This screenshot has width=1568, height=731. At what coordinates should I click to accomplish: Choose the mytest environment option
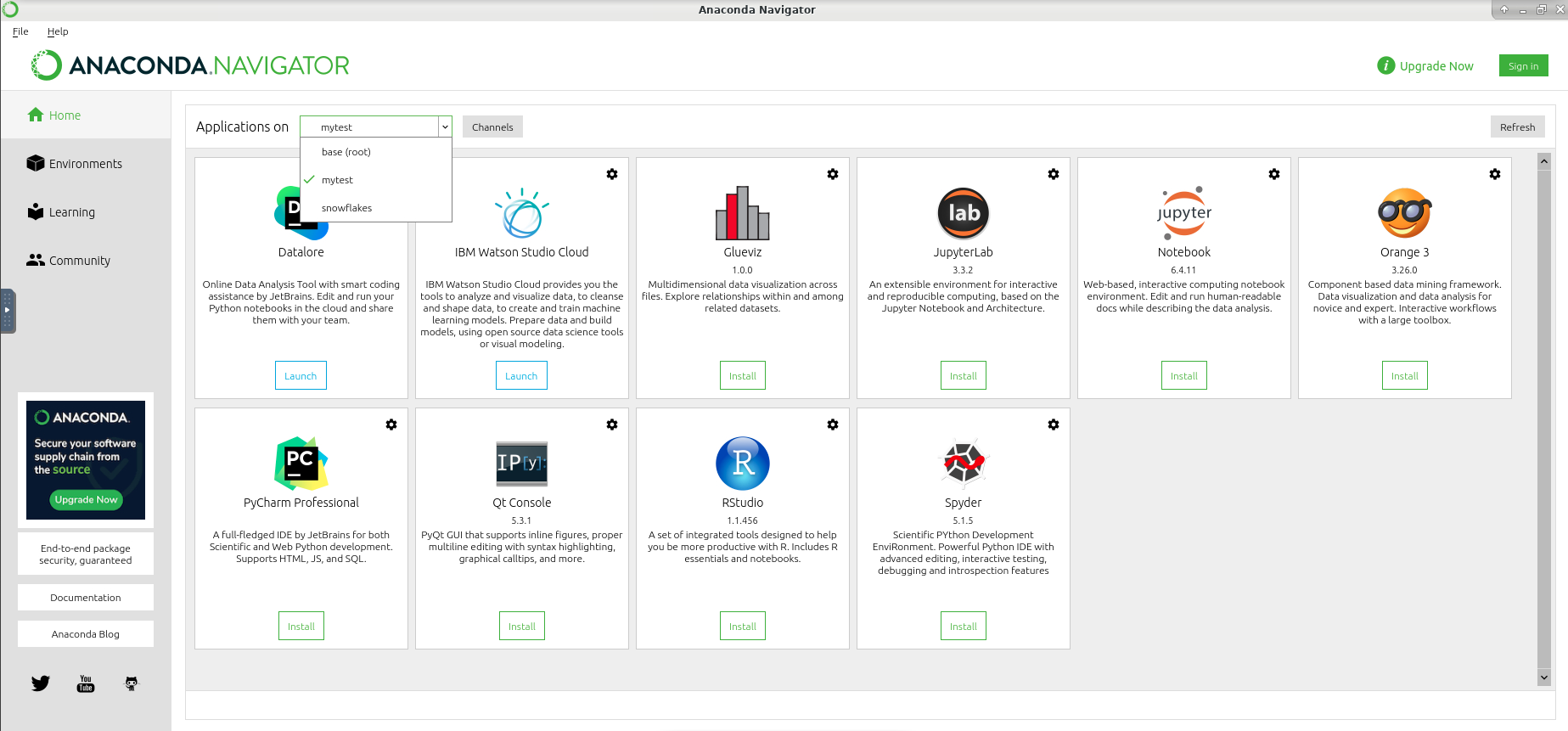tap(376, 180)
